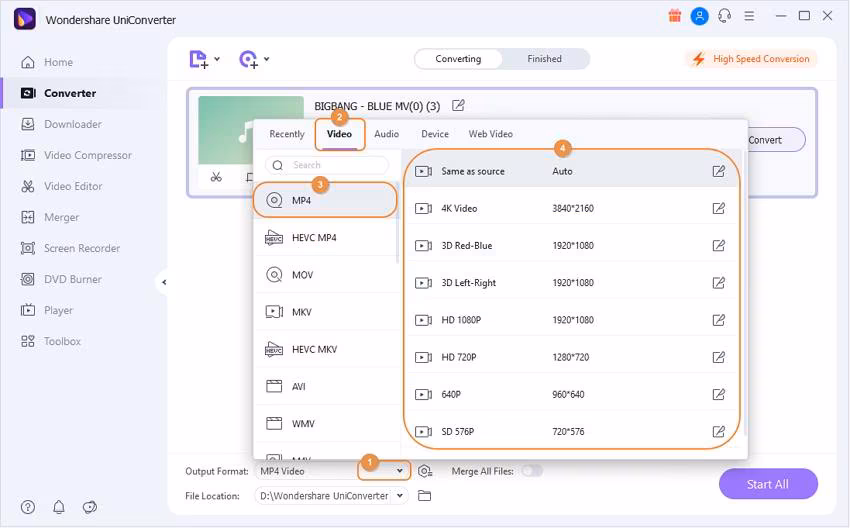This screenshot has width=850, height=528.
Task: Edit the HD 1080P preset
Action: point(718,320)
